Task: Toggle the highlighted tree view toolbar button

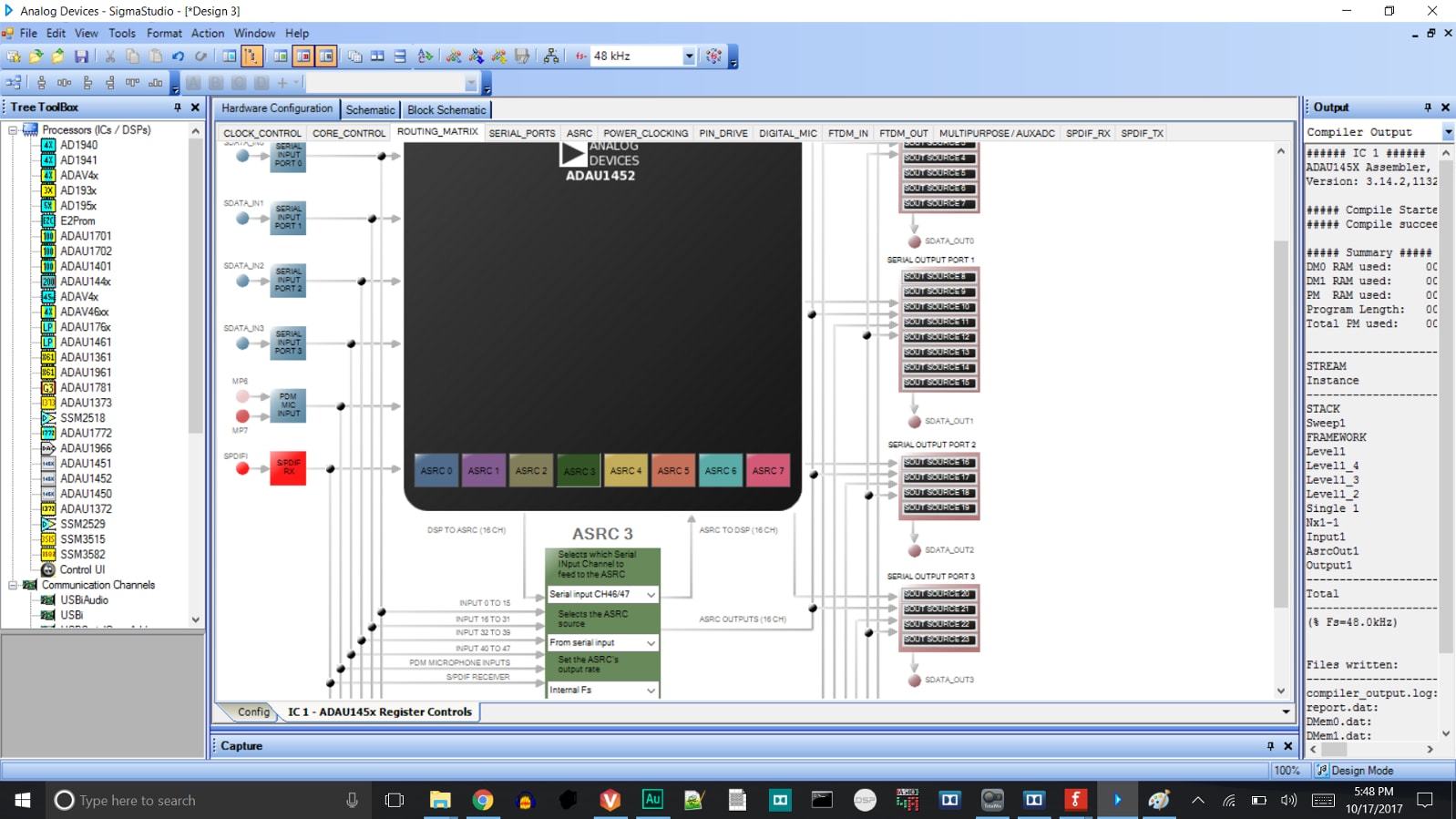Action: coord(251,56)
